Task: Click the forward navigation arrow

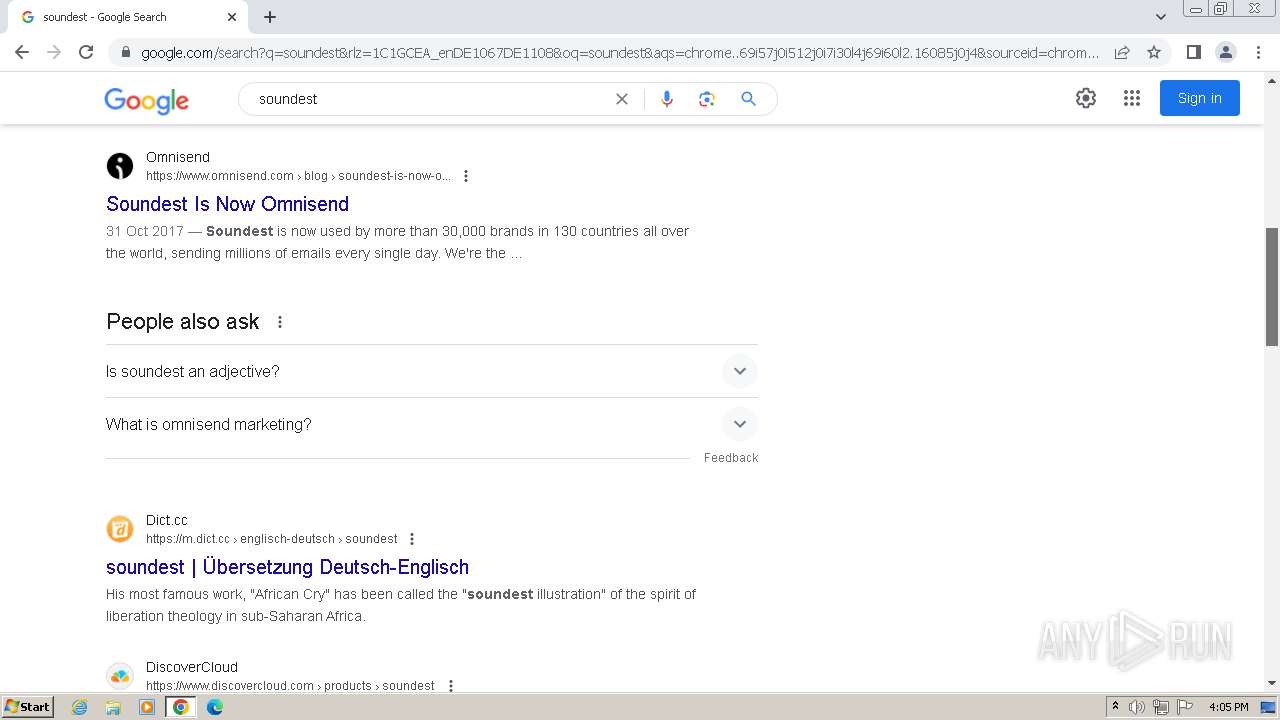Action: point(54,52)
